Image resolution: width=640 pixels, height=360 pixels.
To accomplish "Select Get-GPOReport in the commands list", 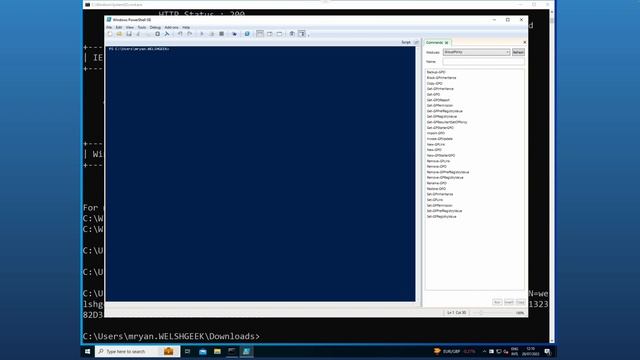I will point(438,100).
